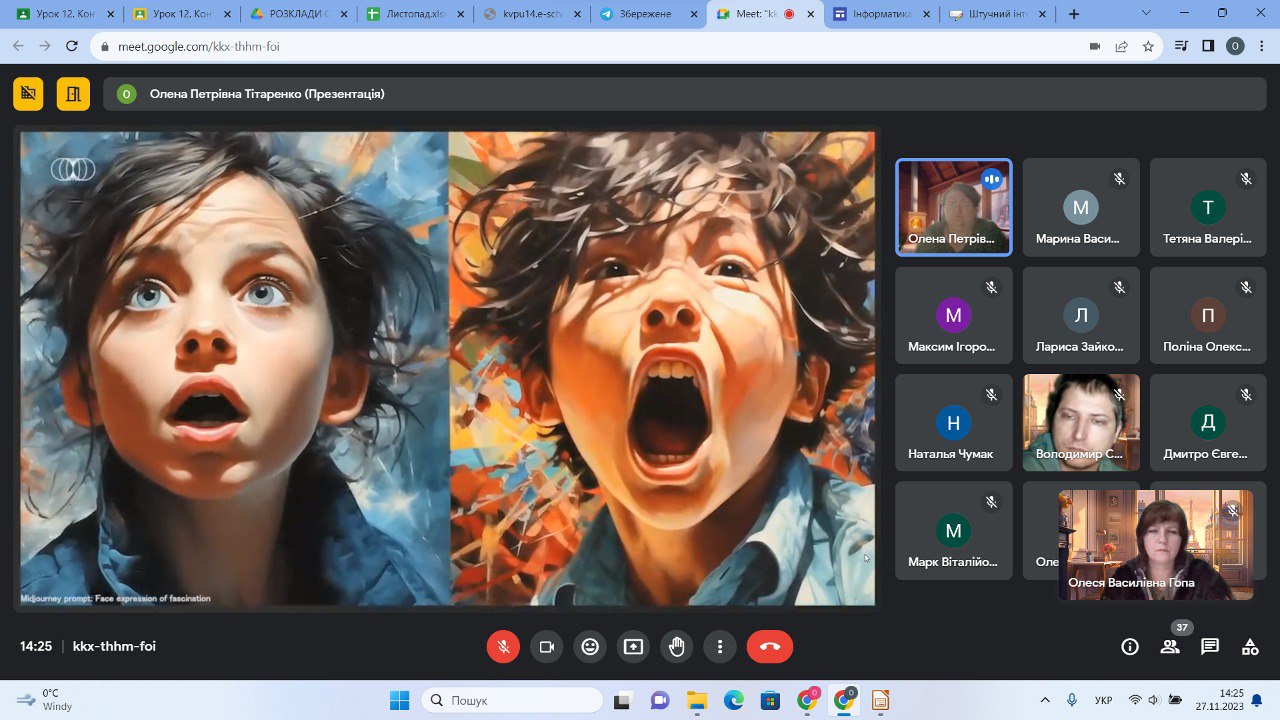Switch keyboard language УКР
Screen dimensions: 1280x720
click(1104, 700)
